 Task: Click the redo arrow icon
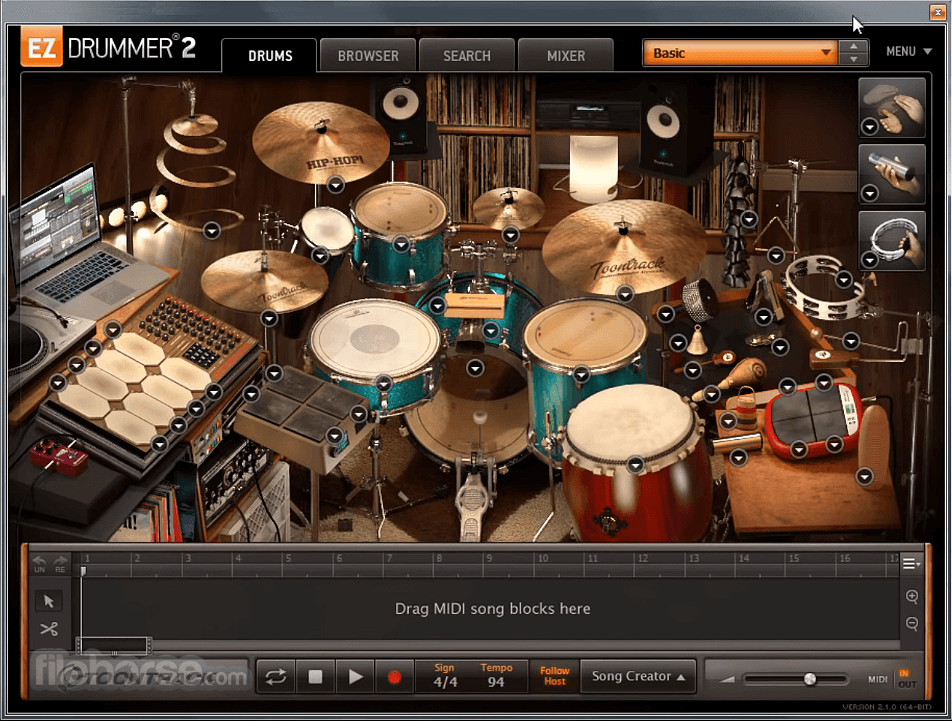pos(60,563)
